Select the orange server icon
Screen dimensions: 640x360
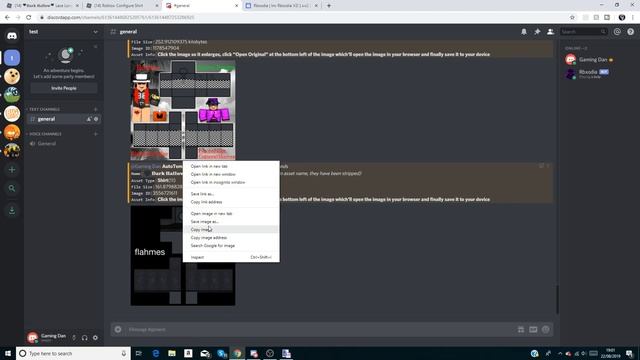point(12,132)
